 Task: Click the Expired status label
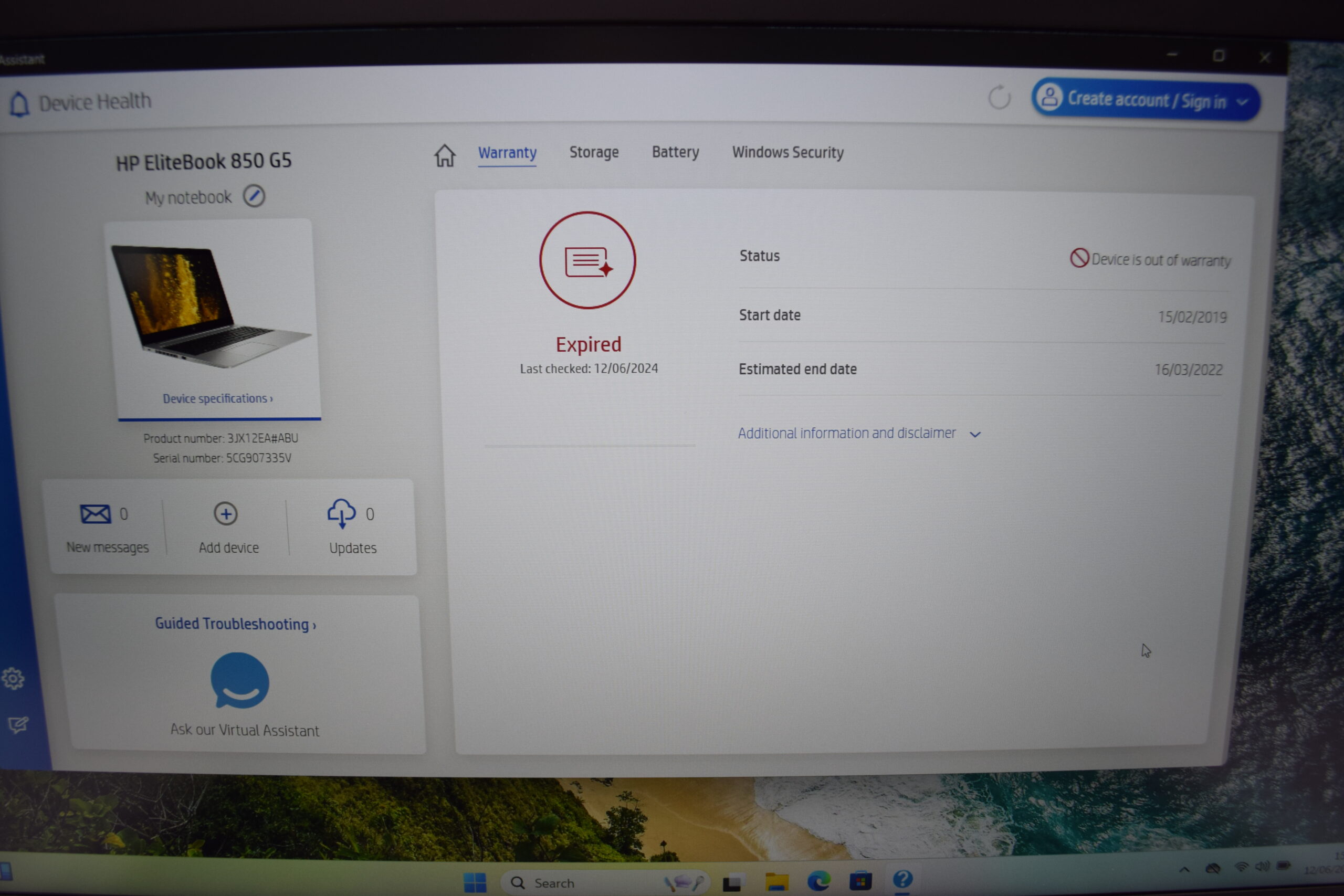click(x=589, y=344)
